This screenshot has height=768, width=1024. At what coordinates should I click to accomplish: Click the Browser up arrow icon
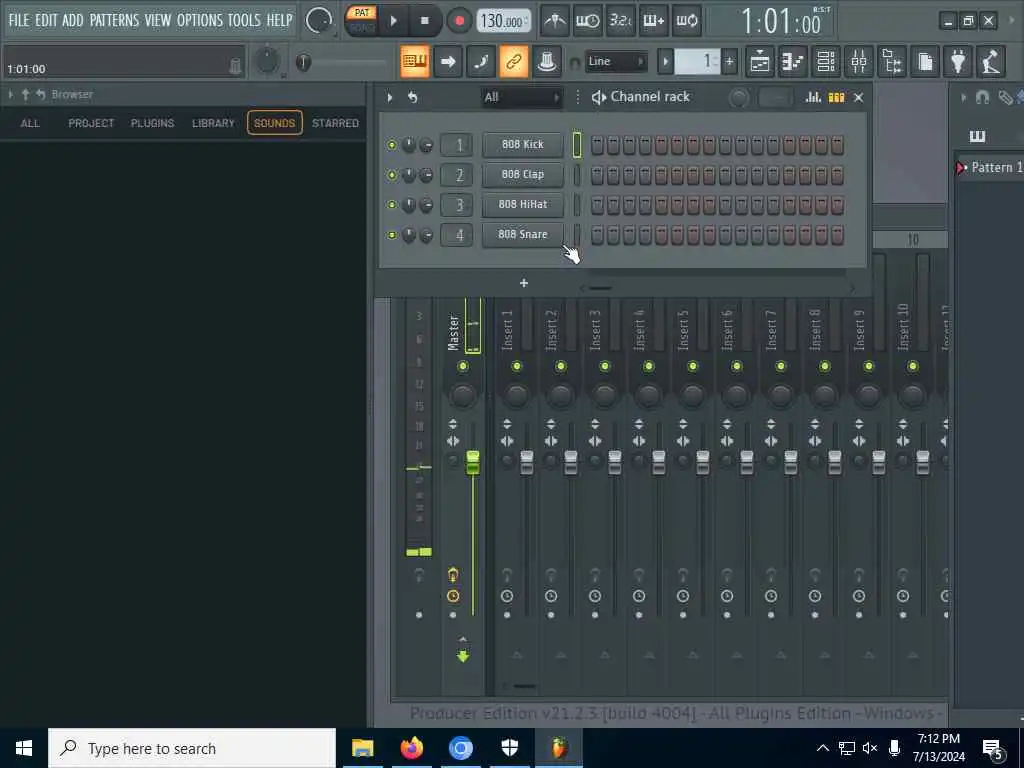click(25, 95)
